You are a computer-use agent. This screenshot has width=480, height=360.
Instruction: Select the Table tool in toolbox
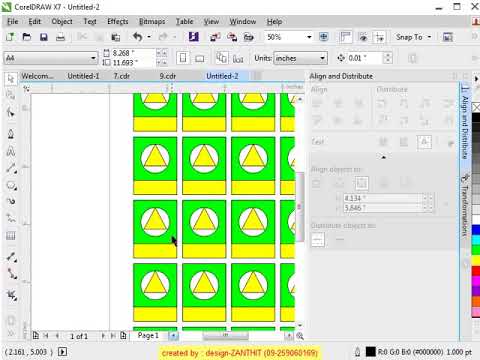(11, 236)
